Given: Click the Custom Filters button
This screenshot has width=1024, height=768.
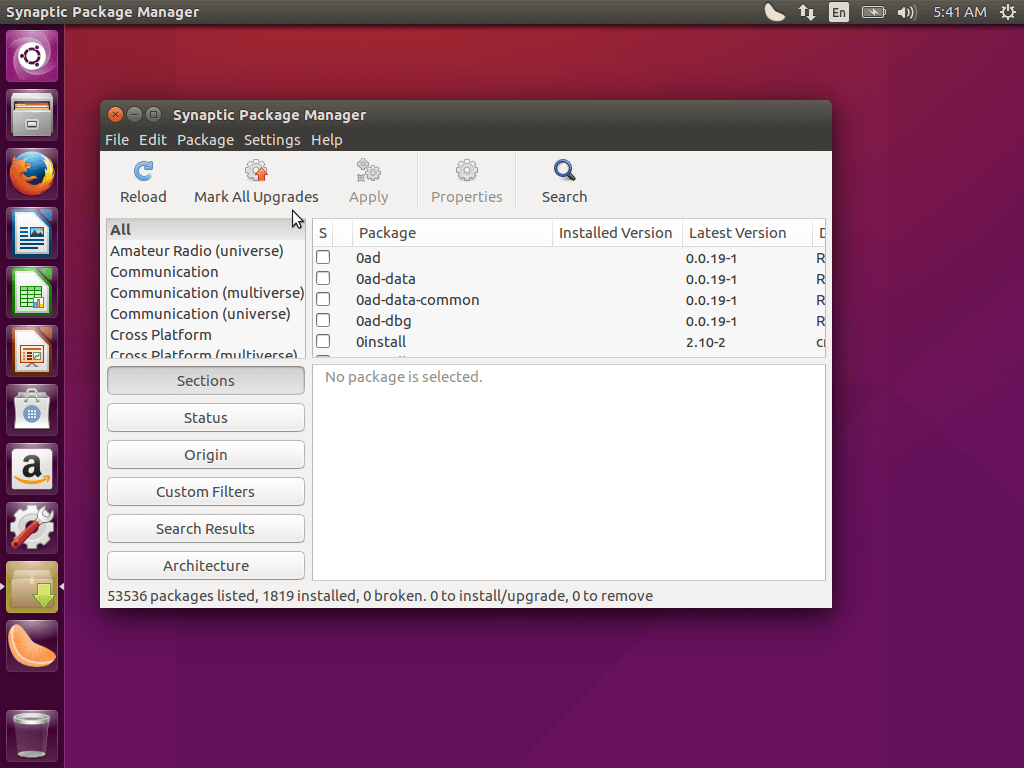Looking at the screenshot, I should coord(205,491).
